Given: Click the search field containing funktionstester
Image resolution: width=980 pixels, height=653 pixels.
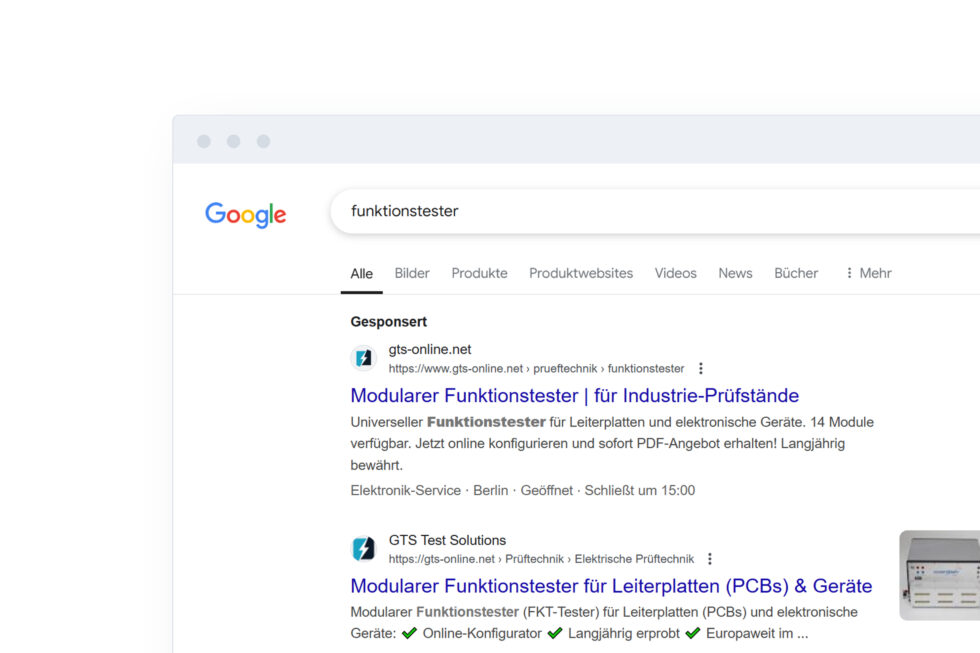Looking at the screenshot, I should pyautogui.click(x=654, y=211).
